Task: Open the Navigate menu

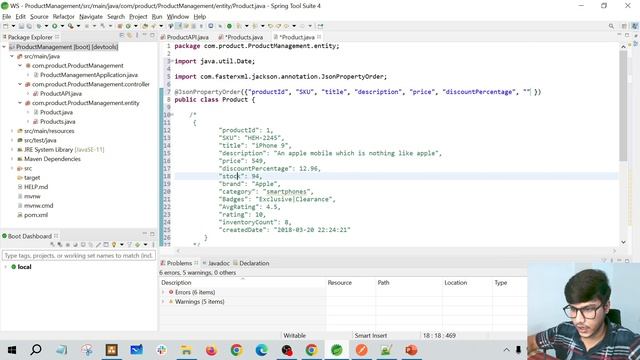Action: coord(91,17)
